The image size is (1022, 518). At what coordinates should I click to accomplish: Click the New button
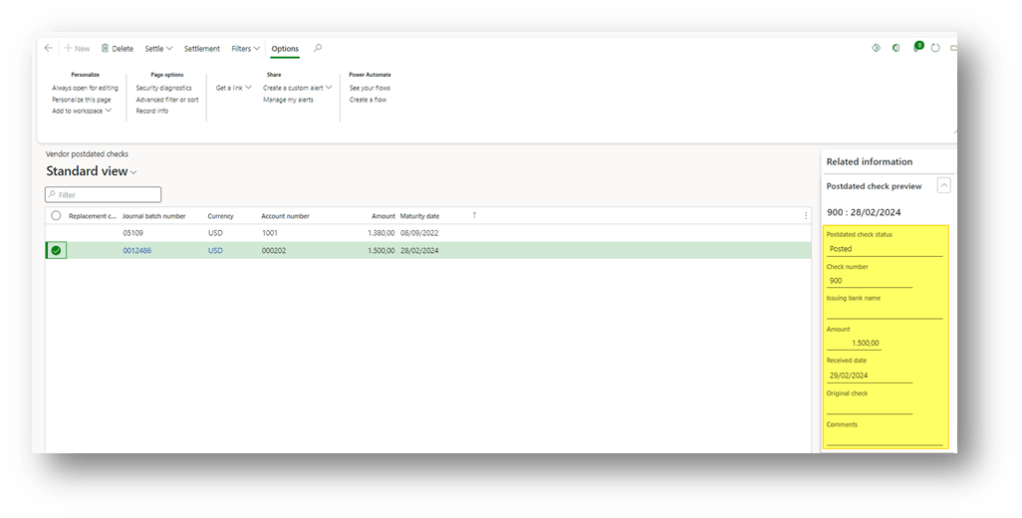coord(77,48)
